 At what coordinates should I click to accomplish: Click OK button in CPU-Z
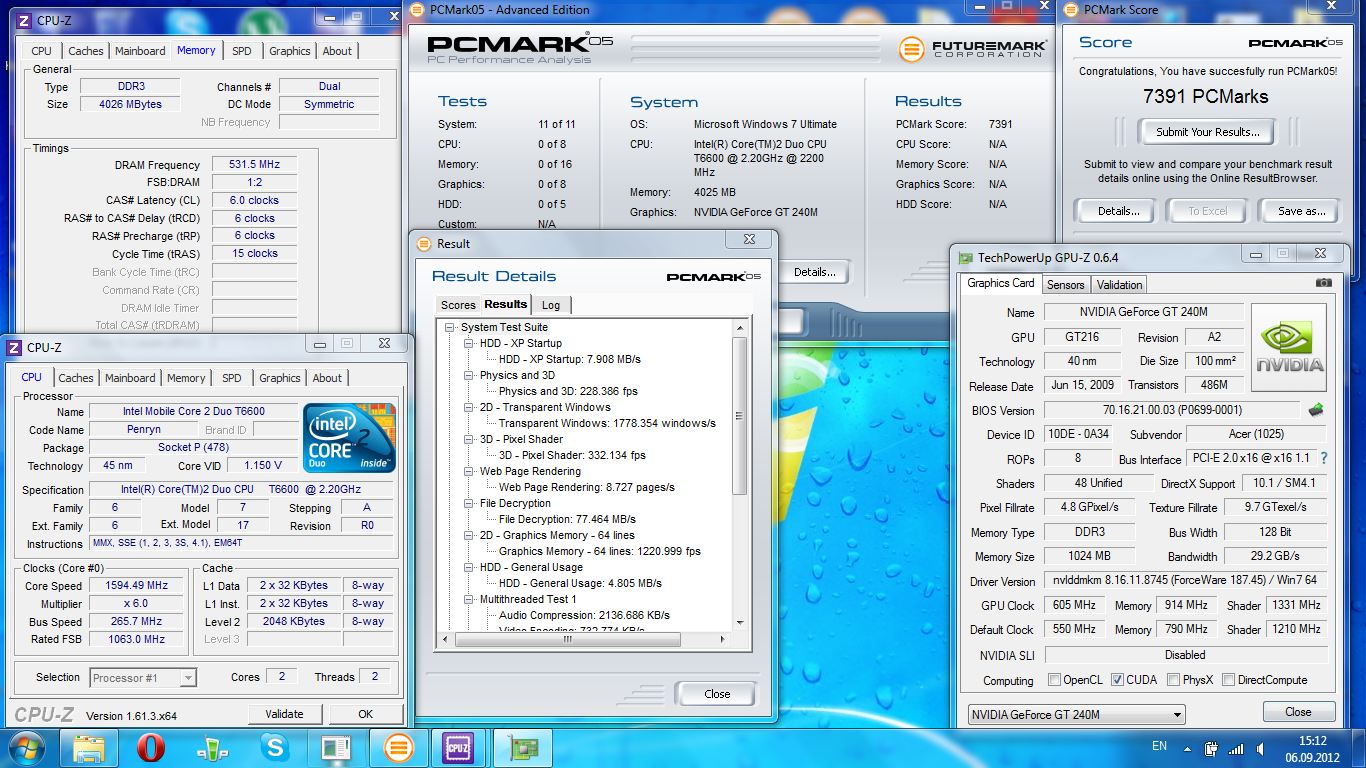tap(365, 714)
